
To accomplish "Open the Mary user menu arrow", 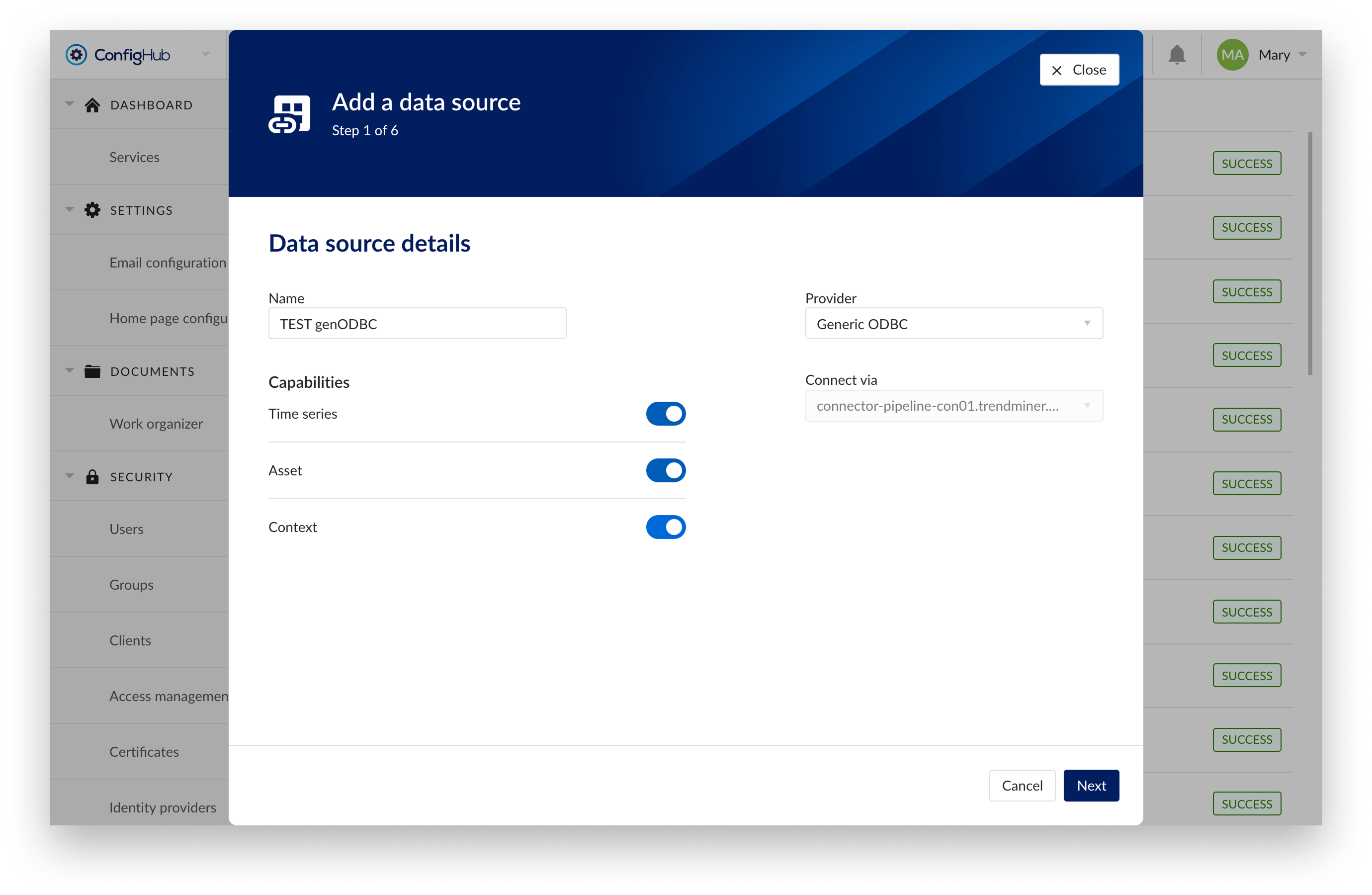I will (1302, 54).
